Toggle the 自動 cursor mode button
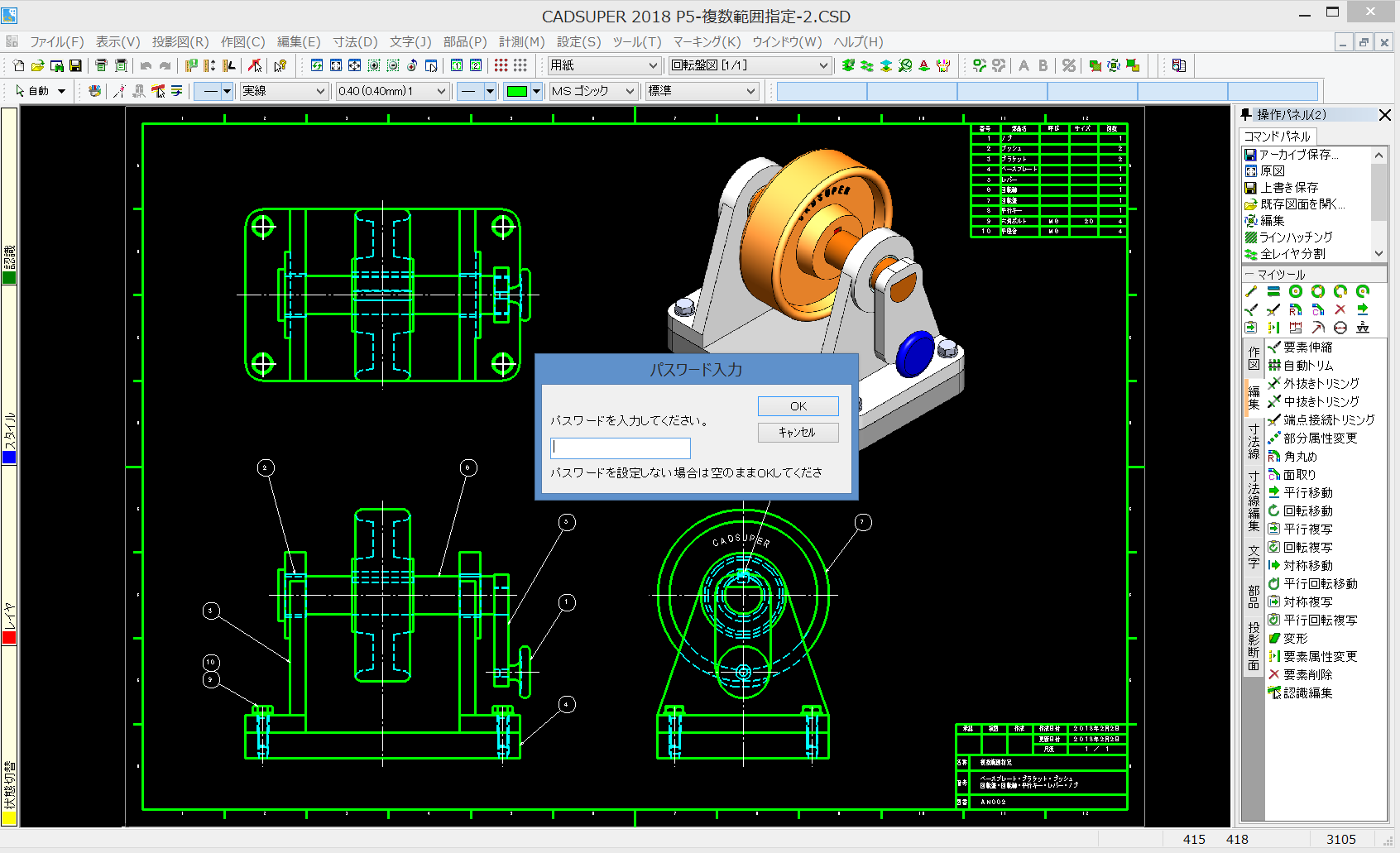Screen dimensions: 1400x853 (32, 91)
